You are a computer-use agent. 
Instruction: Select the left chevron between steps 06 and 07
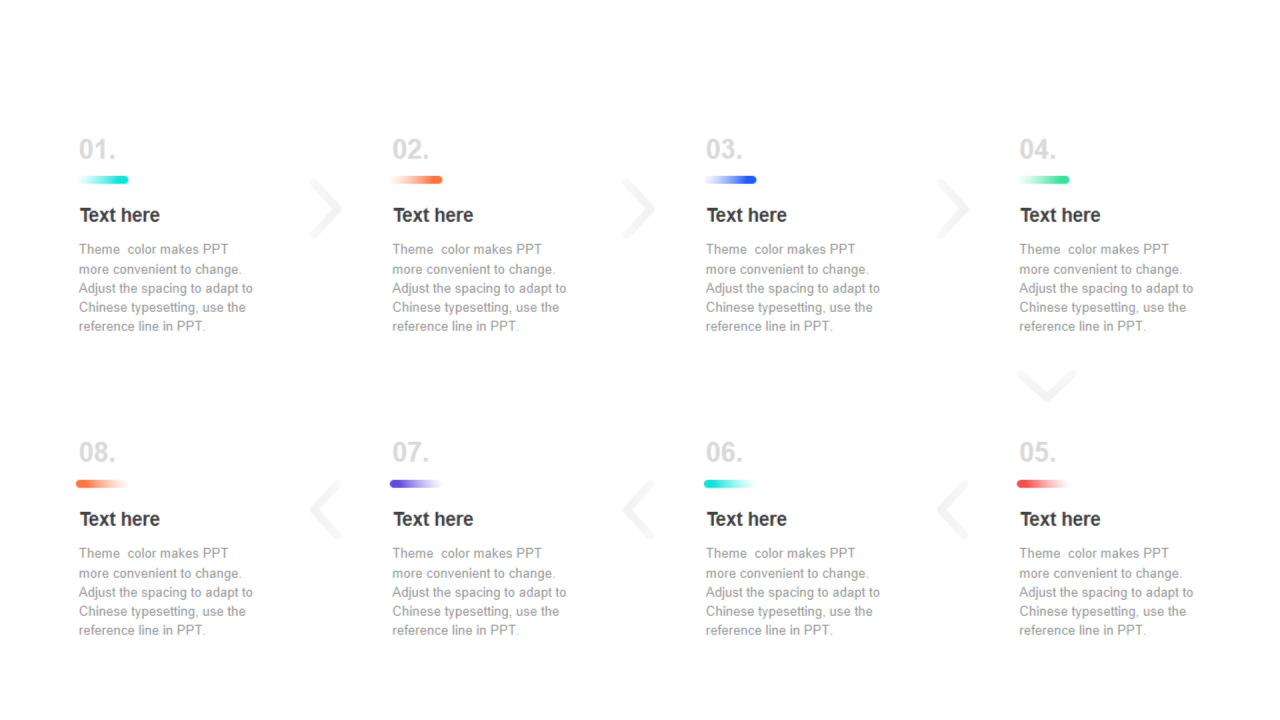(638, 509)
